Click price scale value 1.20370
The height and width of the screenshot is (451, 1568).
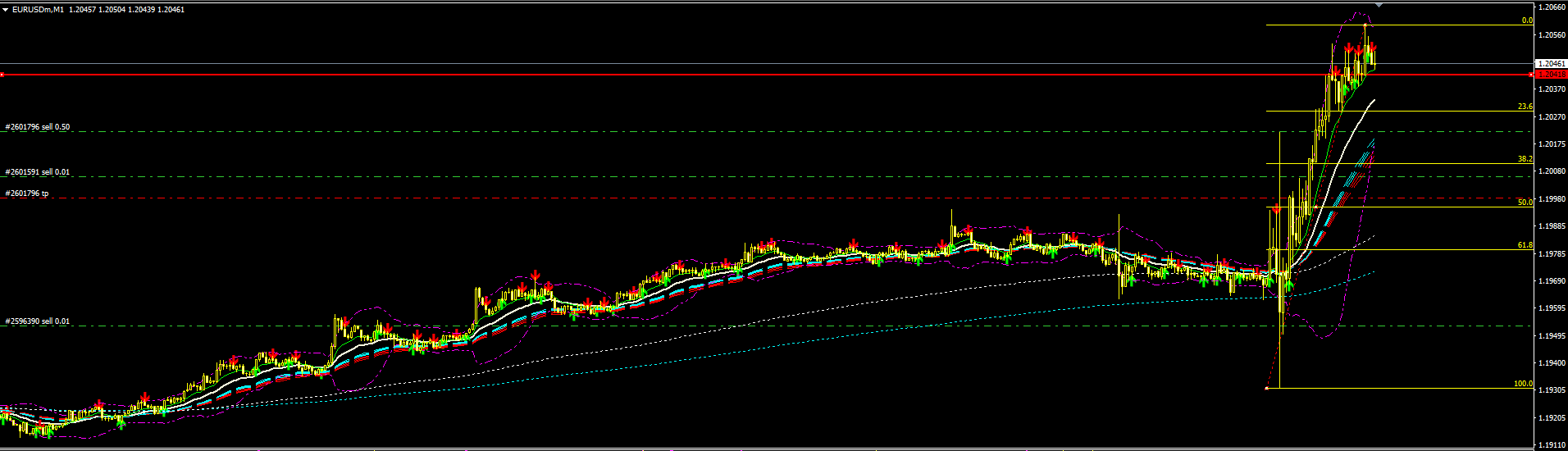click(1552, 89)
